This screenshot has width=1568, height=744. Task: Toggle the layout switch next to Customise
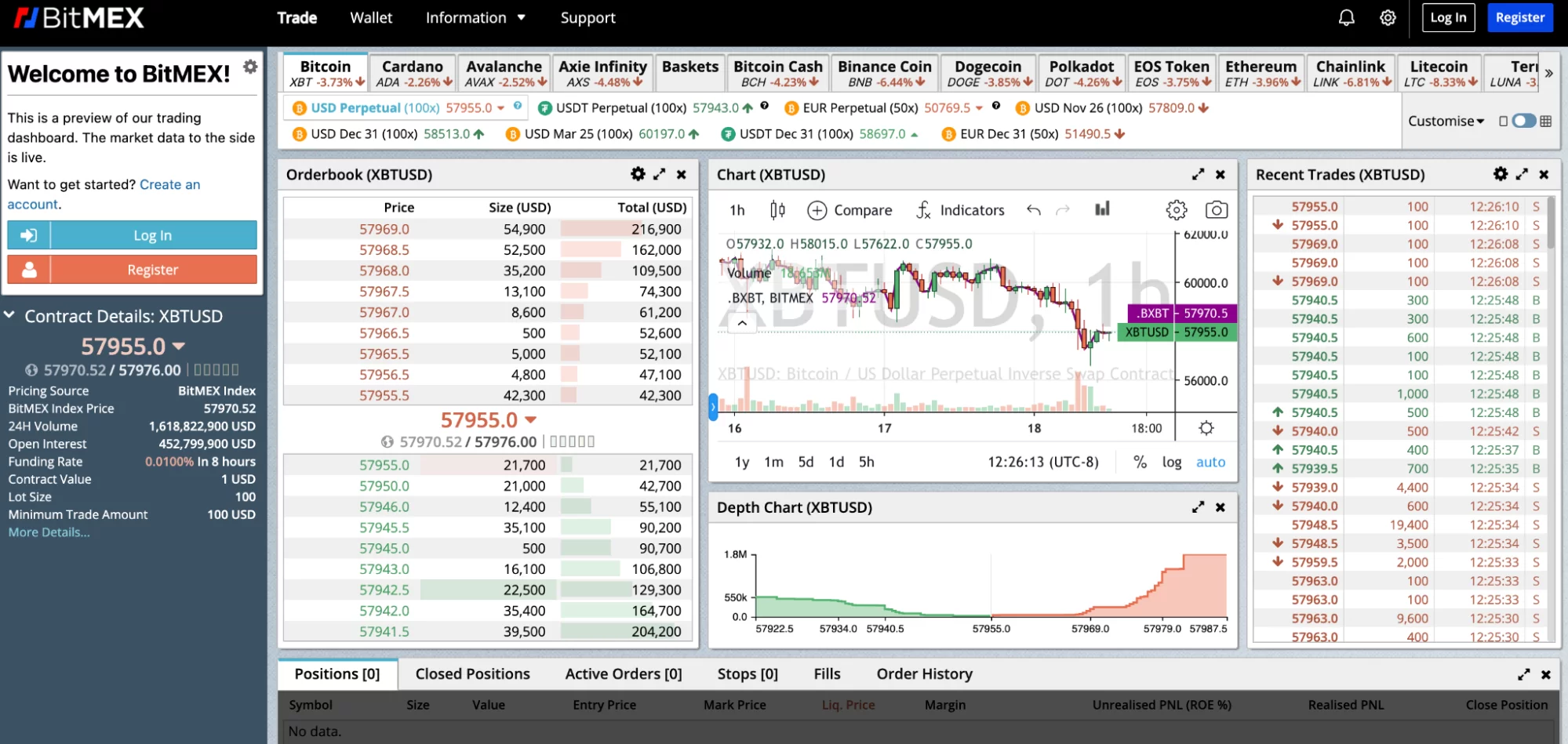pos(1523,121)
